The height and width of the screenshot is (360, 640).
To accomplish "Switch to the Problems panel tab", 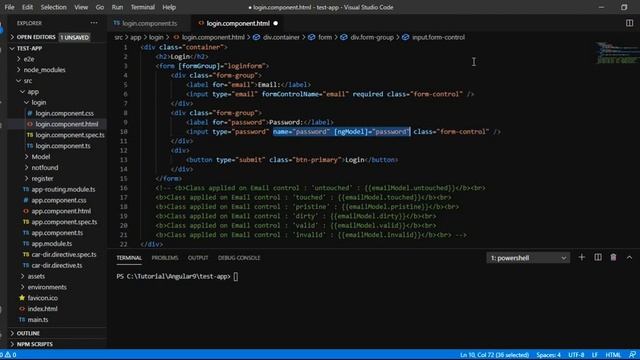I will [165, 258].
